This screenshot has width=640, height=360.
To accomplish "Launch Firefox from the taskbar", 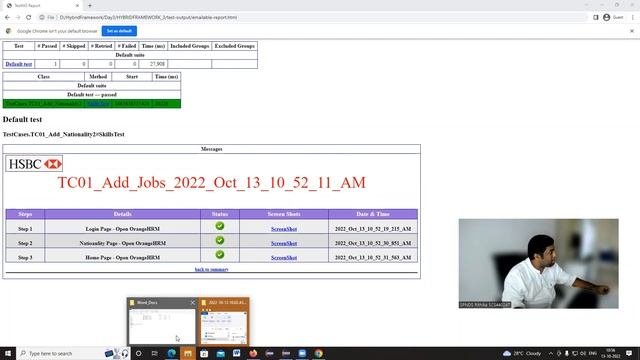I will click(253, 353).
